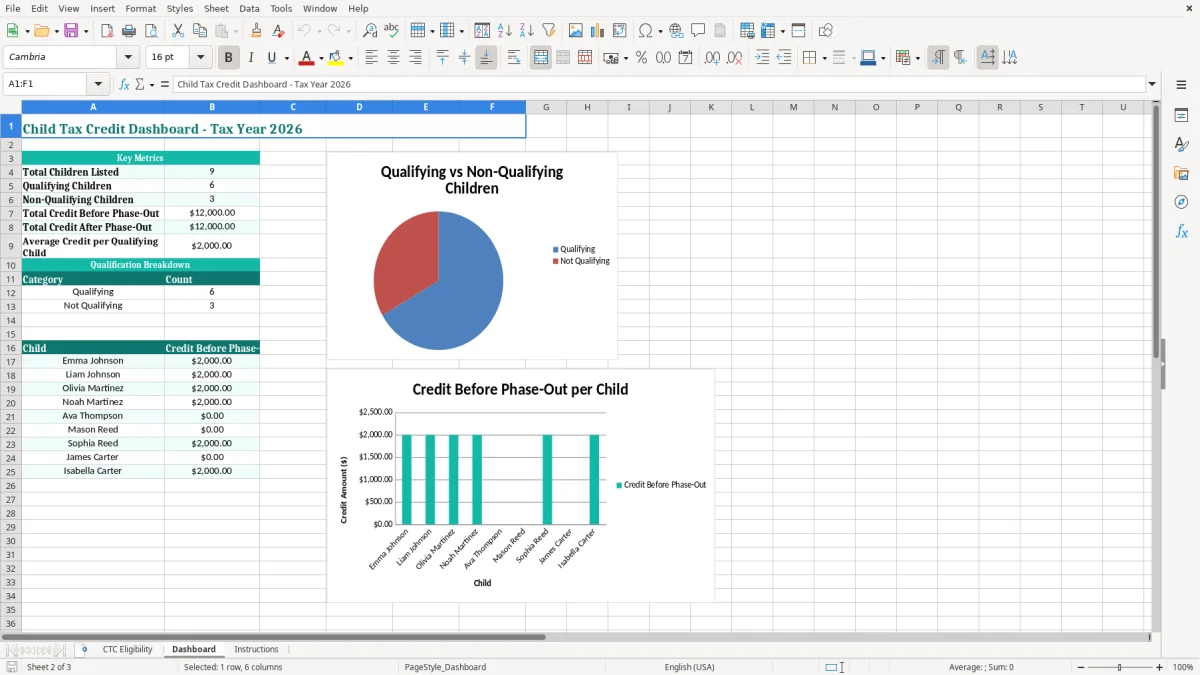Align cell content to bottom
This screenshot has height=675, width=1200.
pyautogui.click(x=486, y=58)
